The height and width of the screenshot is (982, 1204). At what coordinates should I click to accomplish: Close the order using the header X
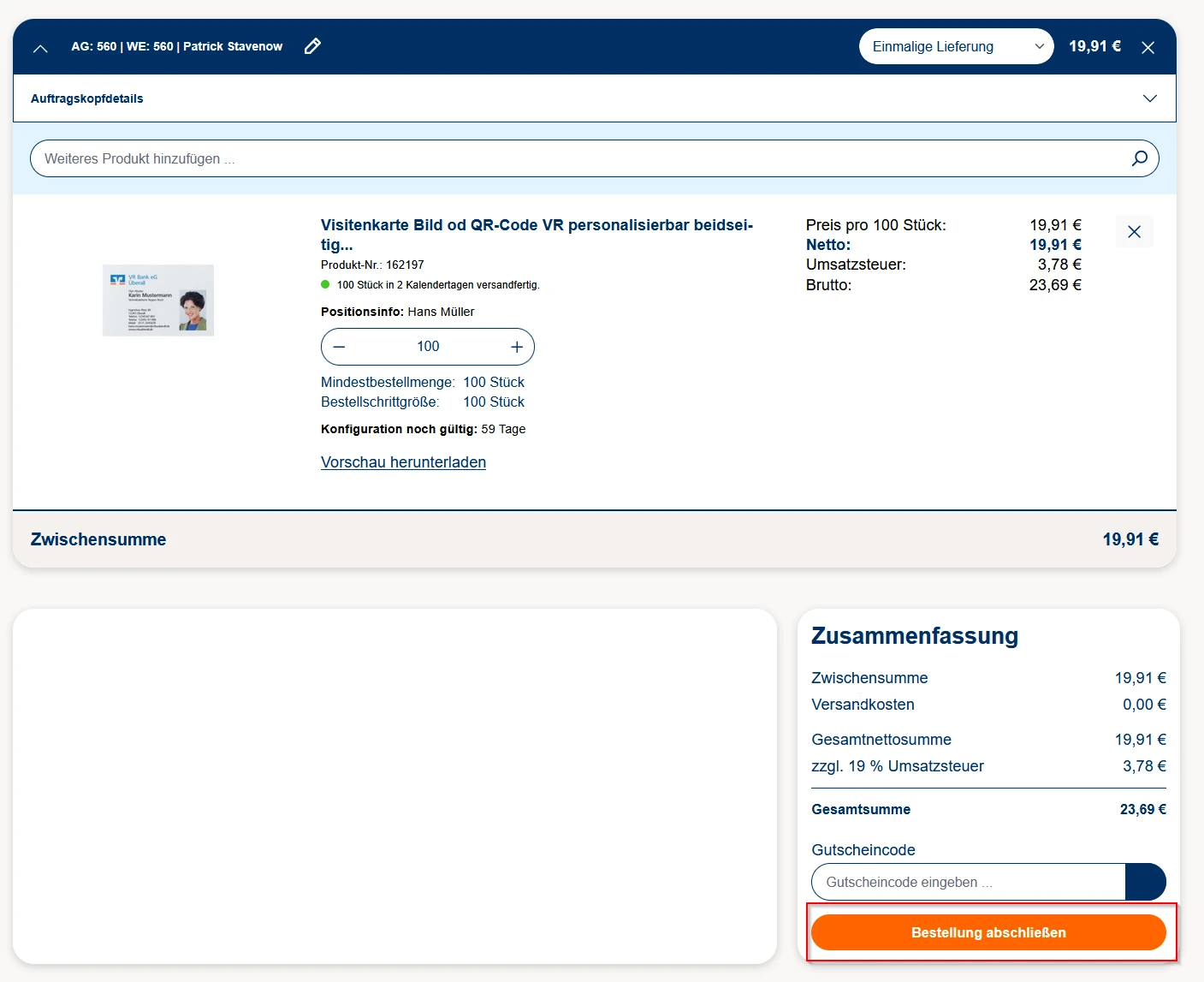[1148, 48]
